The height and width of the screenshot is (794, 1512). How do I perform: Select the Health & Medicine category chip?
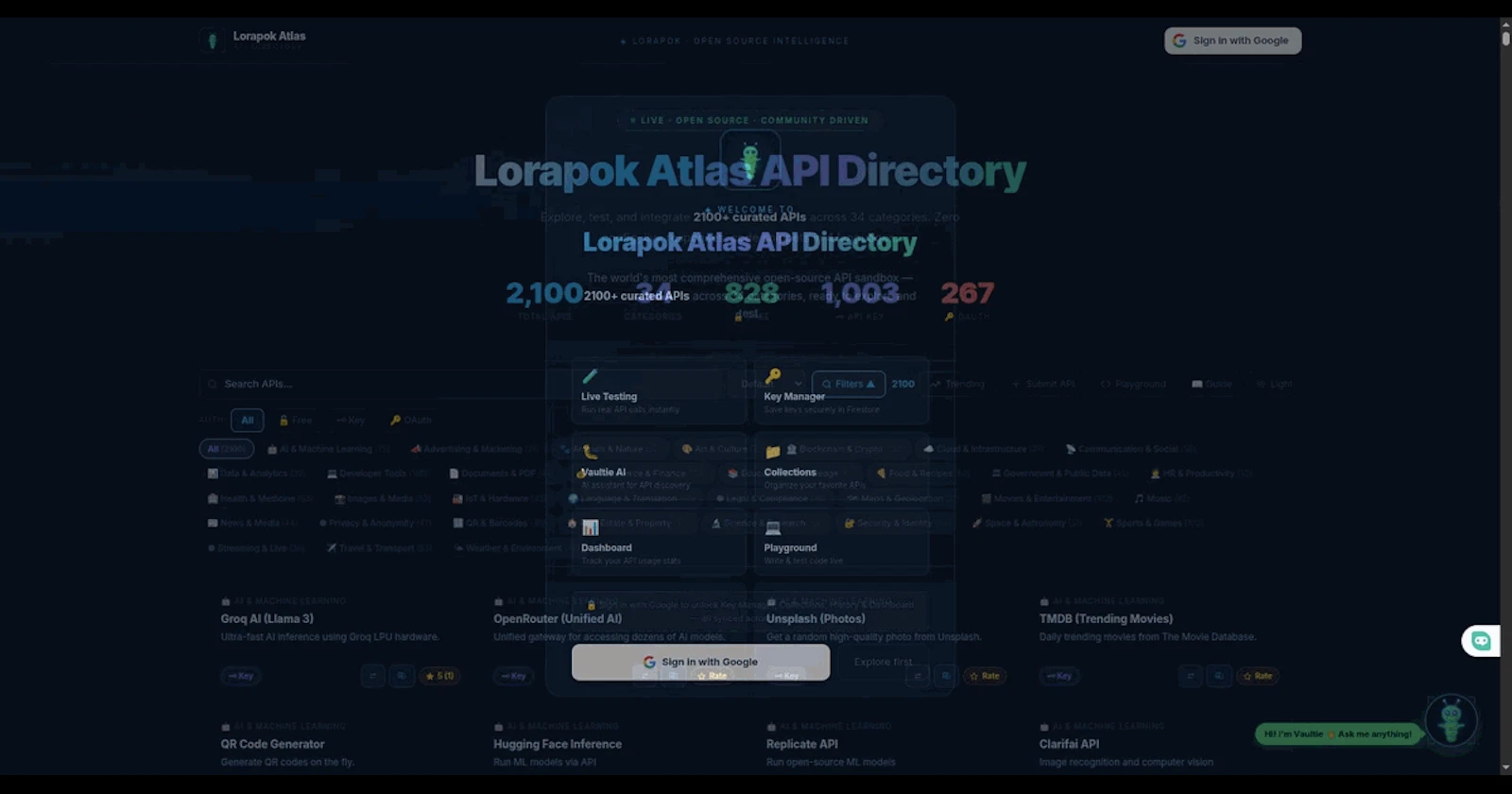tap(260, 498)
